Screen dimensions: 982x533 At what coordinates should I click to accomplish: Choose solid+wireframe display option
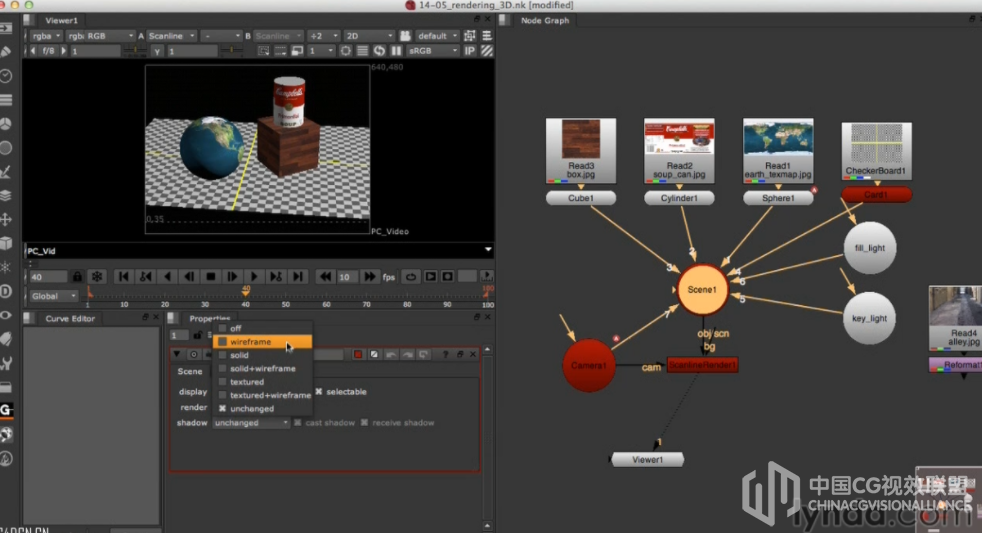point(262,368)
